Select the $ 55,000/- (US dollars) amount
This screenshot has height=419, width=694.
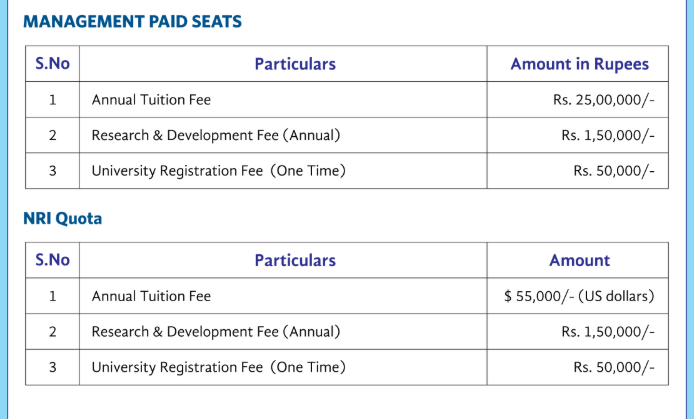[x=579, y=296]
